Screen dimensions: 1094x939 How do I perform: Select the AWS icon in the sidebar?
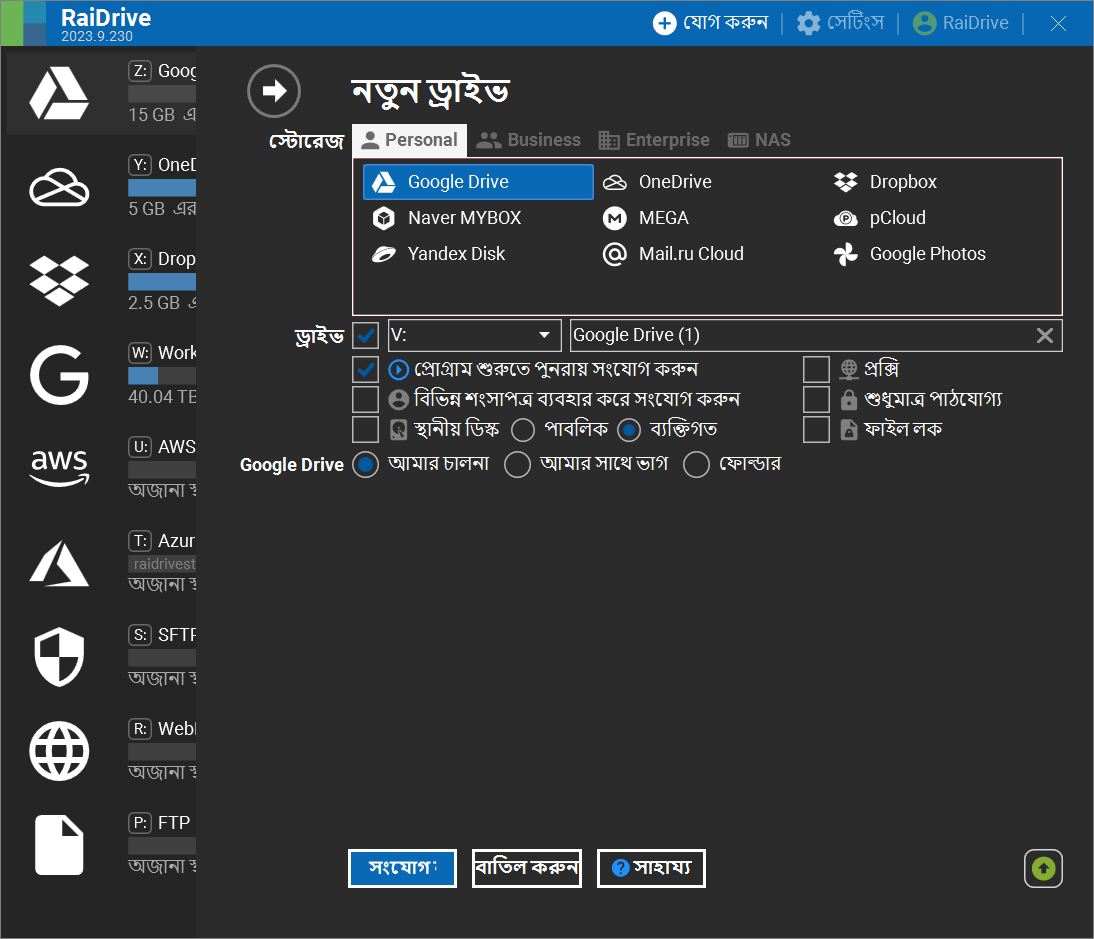[59, 467]
